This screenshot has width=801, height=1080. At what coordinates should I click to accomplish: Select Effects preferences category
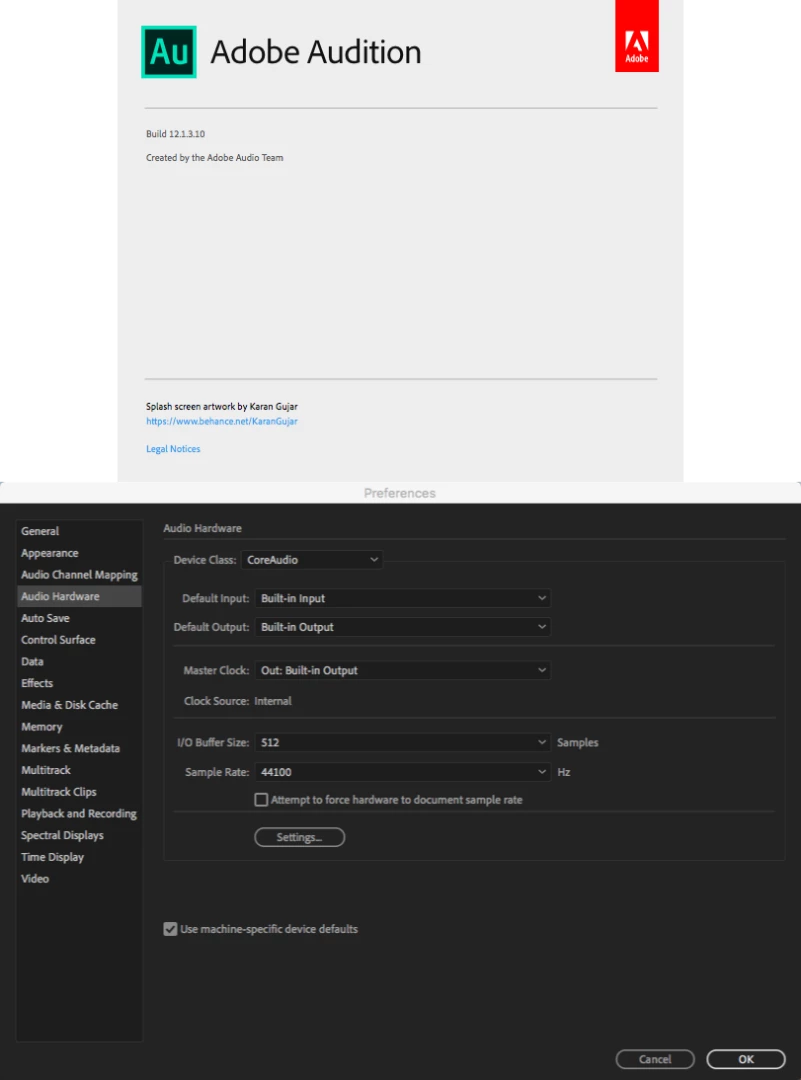79,683
